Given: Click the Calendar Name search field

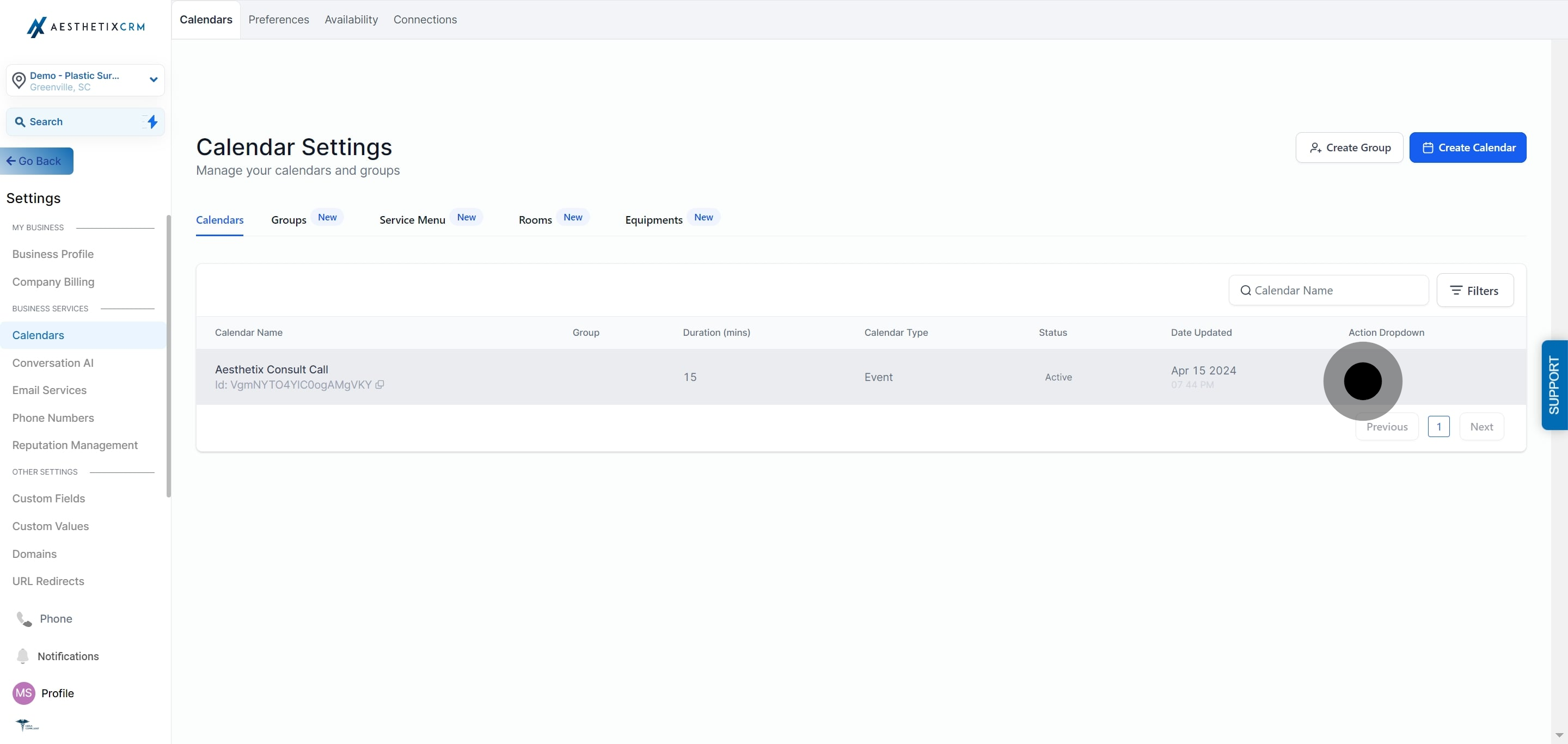Looking at the screenshot, I should tap(1328, 290).
